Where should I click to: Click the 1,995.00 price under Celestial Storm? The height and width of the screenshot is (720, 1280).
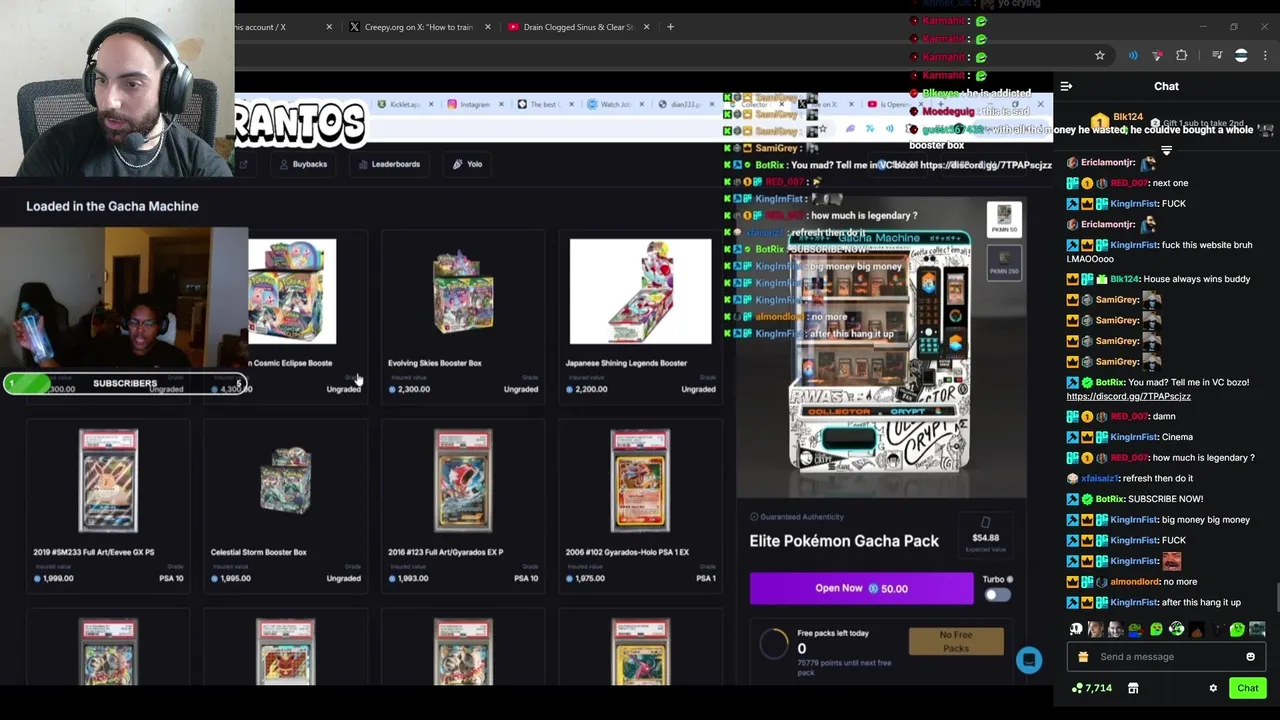tap(231, 578)
